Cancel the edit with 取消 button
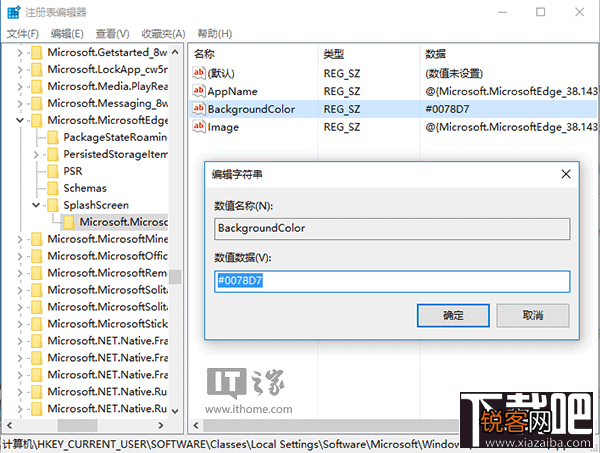The height and width of the screenshot is (453, 600). coord(533,316)
